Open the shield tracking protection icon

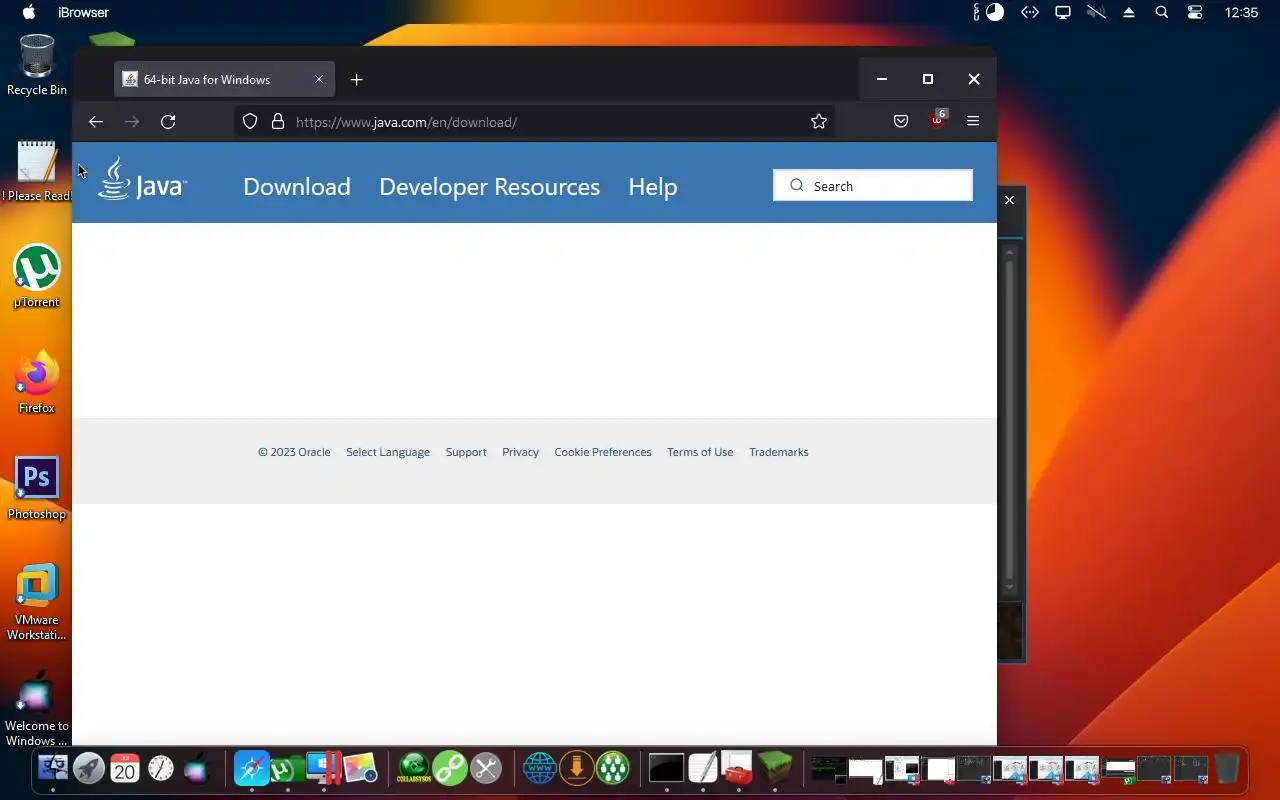pyautogui.click(x=250, y=122)
